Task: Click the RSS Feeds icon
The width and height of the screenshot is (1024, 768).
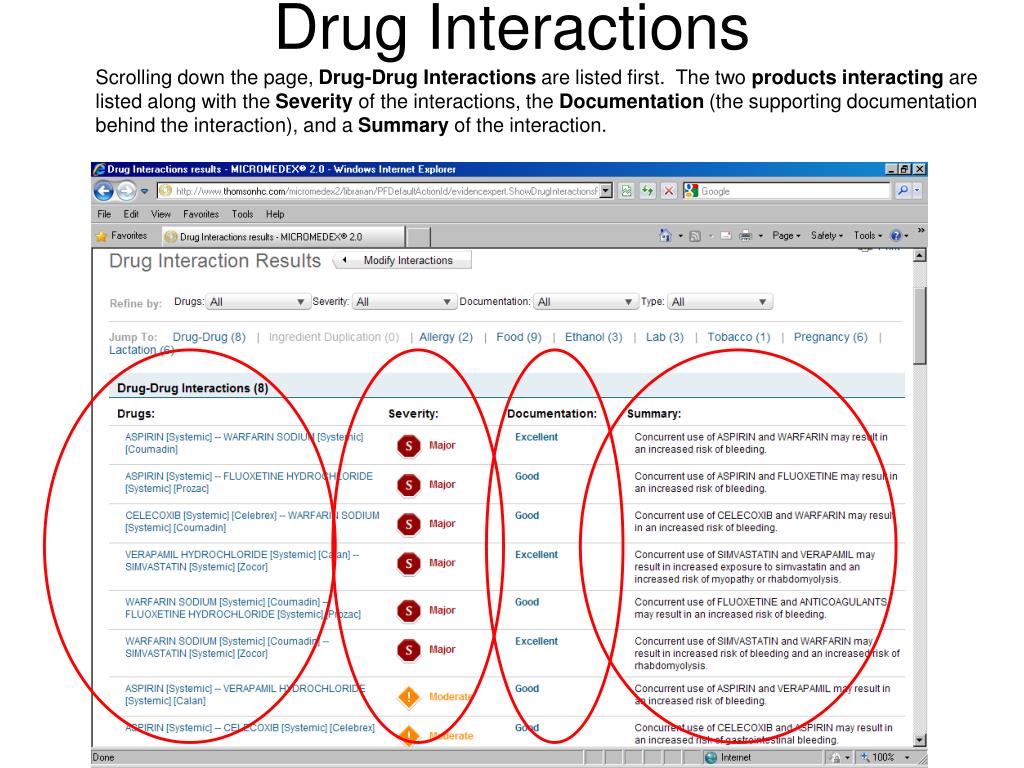Action: 696,236
